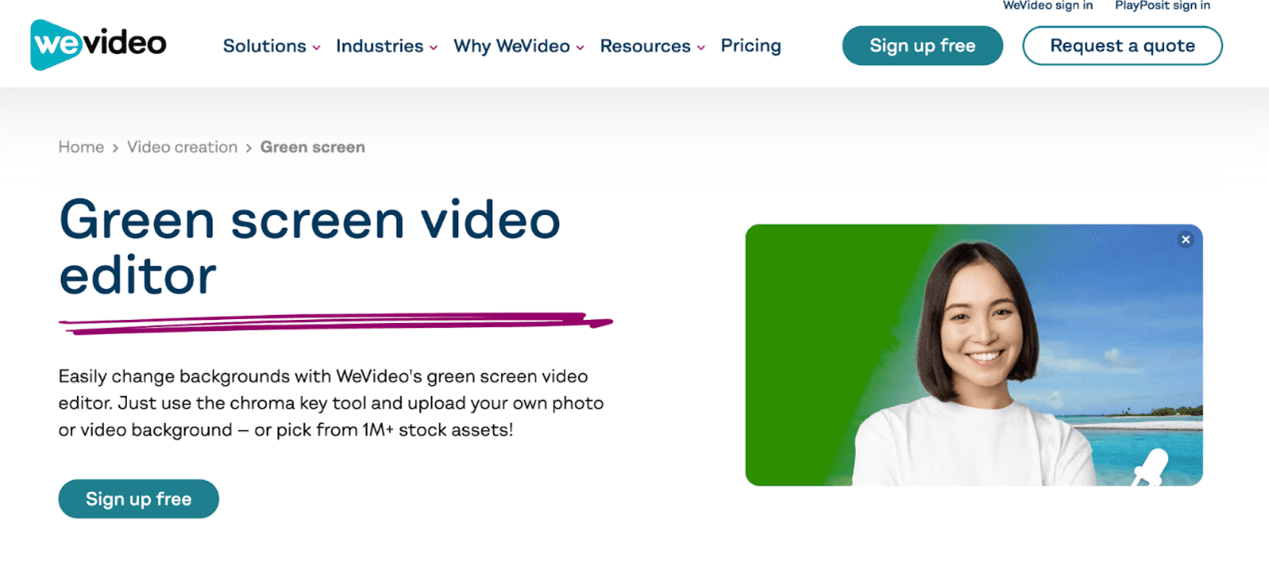Image resolution: width=1269 pixels, height=577 pixels.
Task: Expand the Why WeVideo dropdown chevron
Action: [580, 48]
